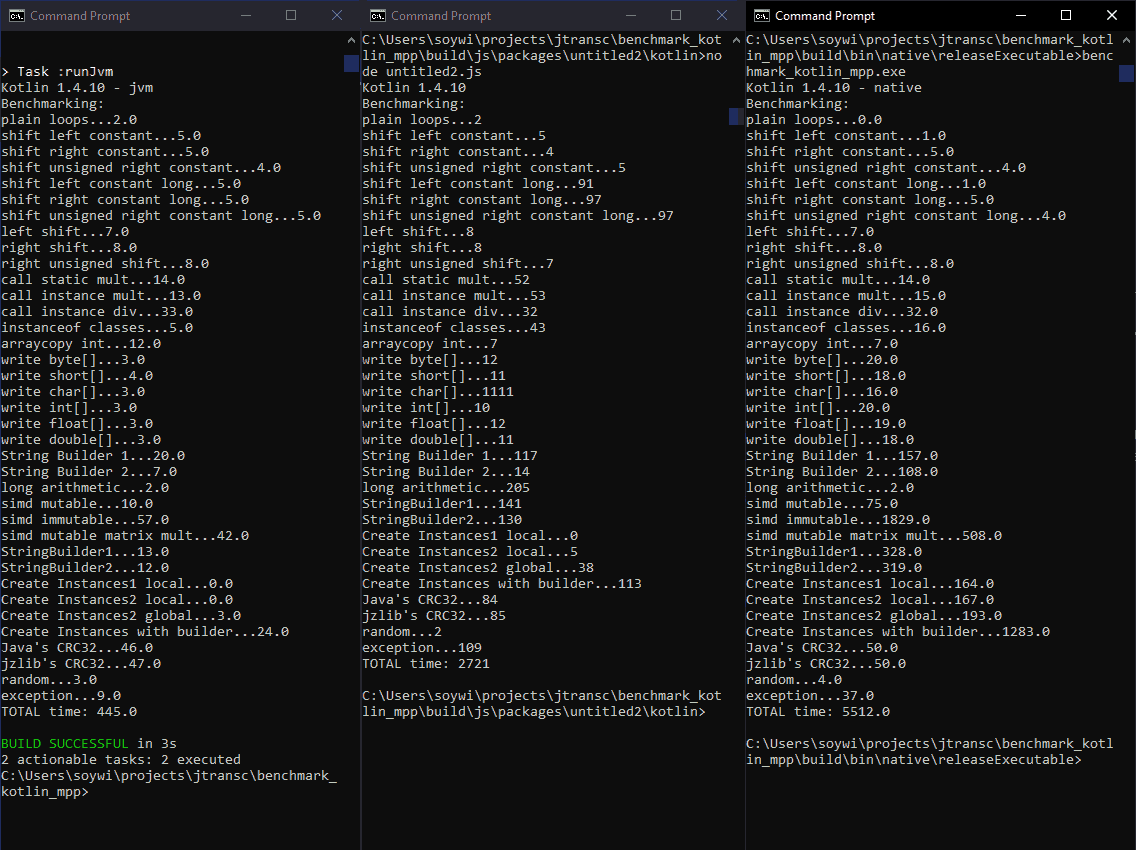This screenshot has height=850, width=1136.
Task: Open system menu icon of the native benchmark window
Action: 762,16
